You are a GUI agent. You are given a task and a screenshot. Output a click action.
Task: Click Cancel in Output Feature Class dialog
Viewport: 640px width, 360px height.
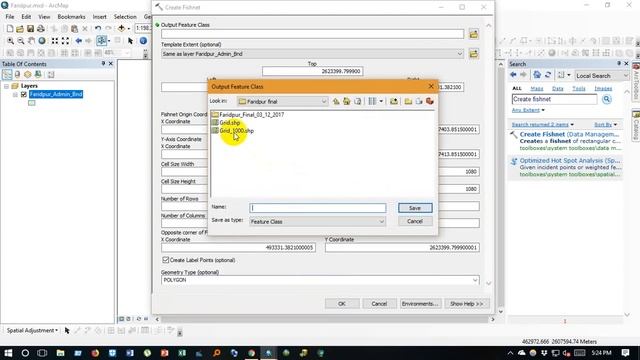coord(415,221)
